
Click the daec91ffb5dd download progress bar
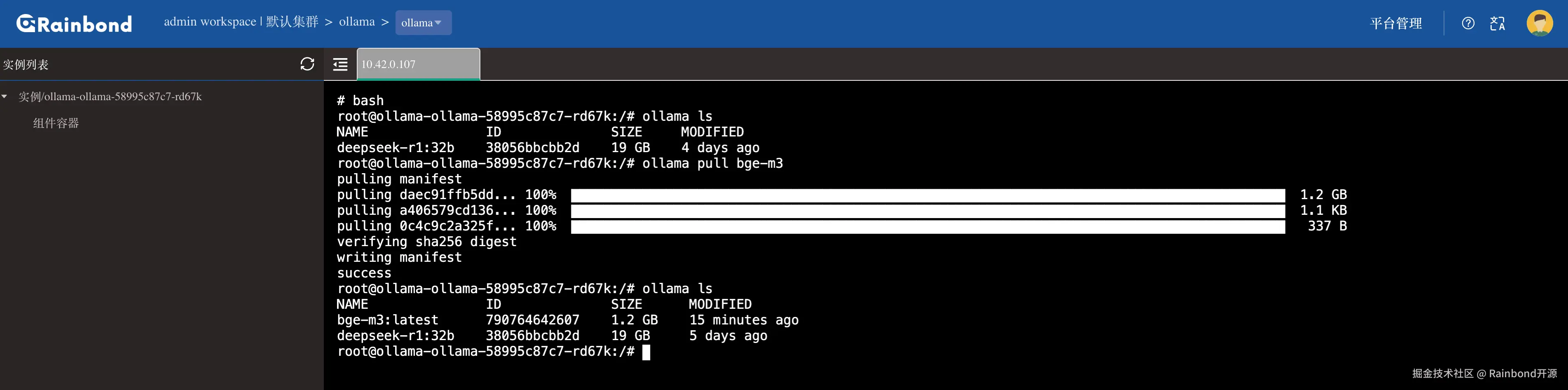point(928,195)
